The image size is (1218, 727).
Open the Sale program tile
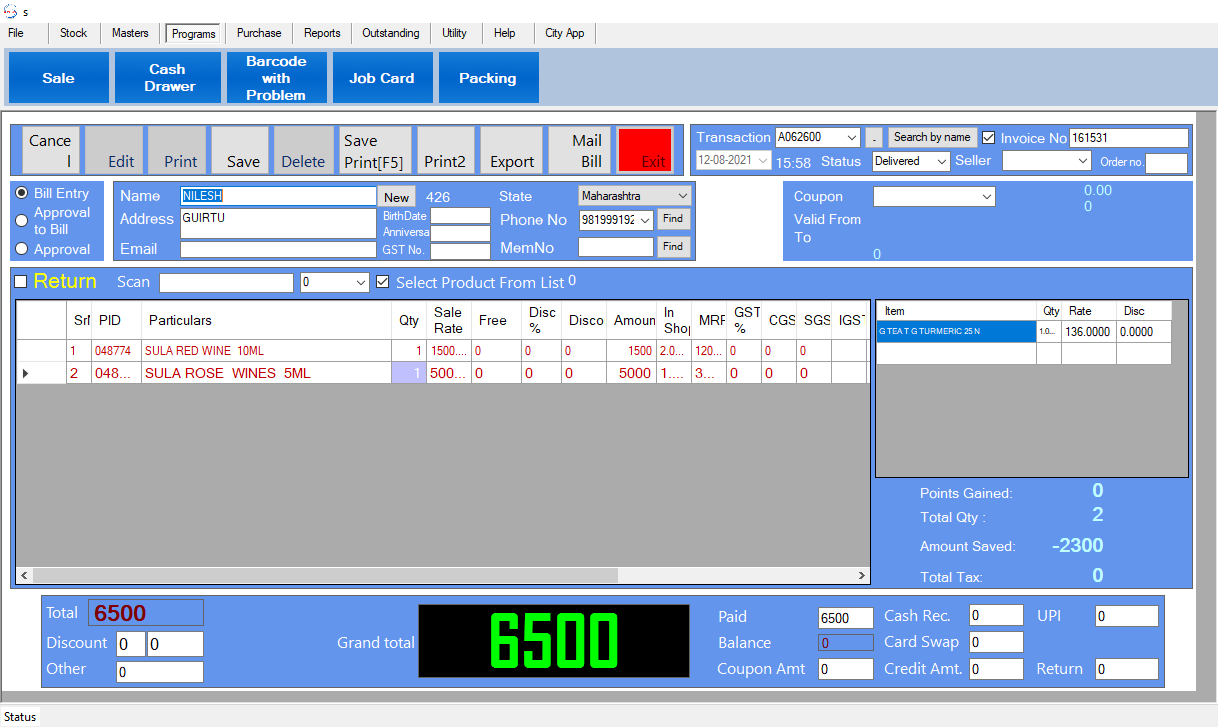58,78
